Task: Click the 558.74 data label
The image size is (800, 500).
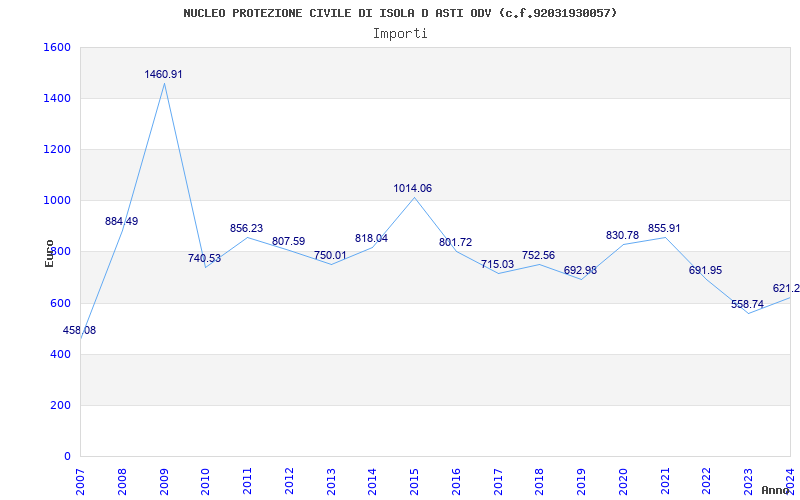Action: tap(747, 304)
